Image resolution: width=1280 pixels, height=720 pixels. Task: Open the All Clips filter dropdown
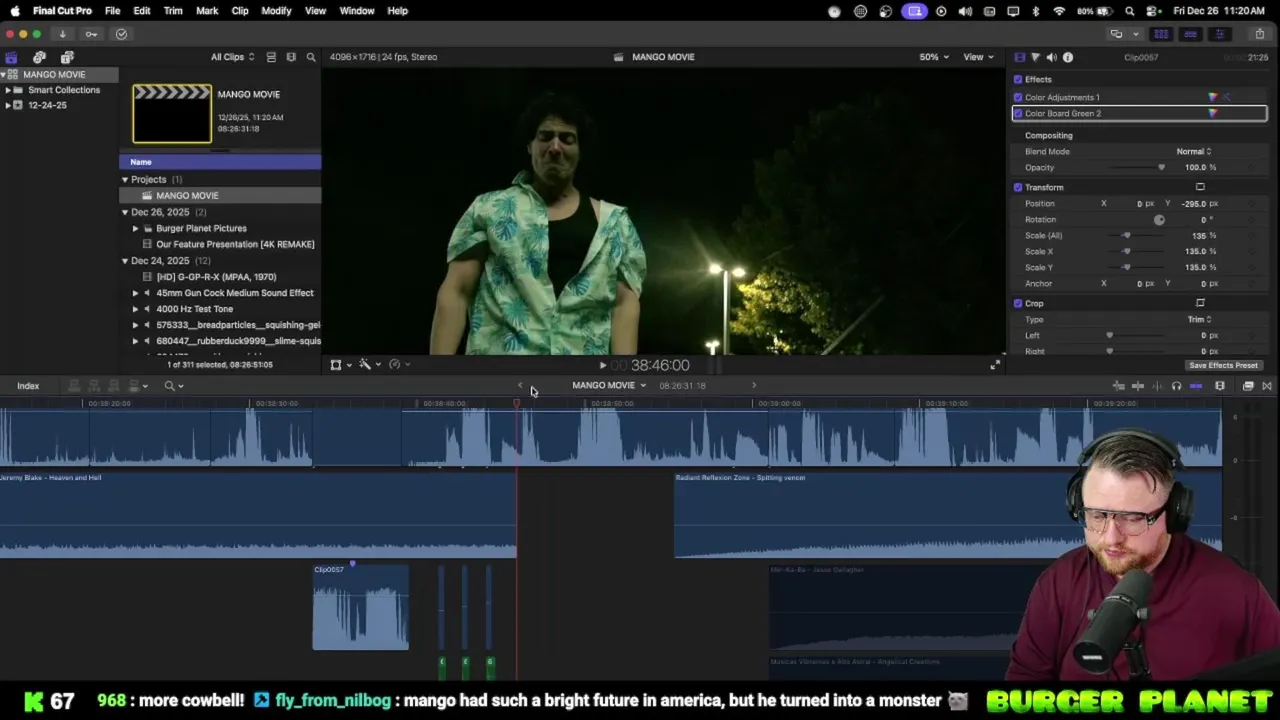232,57
